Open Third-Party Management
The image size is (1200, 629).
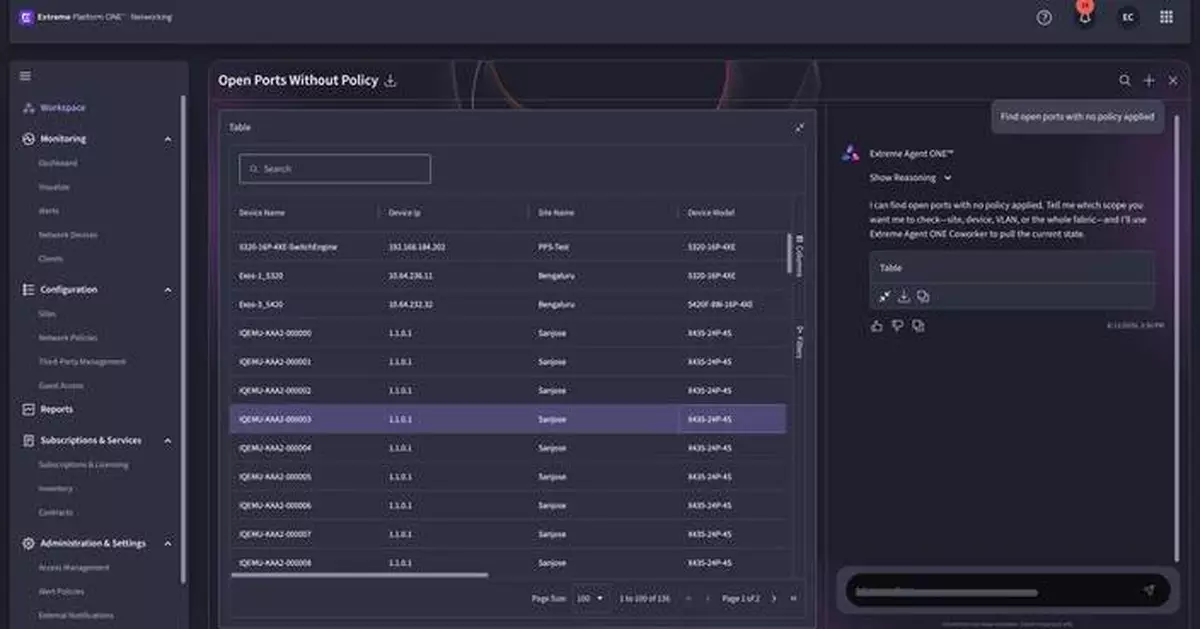[82, 362]
